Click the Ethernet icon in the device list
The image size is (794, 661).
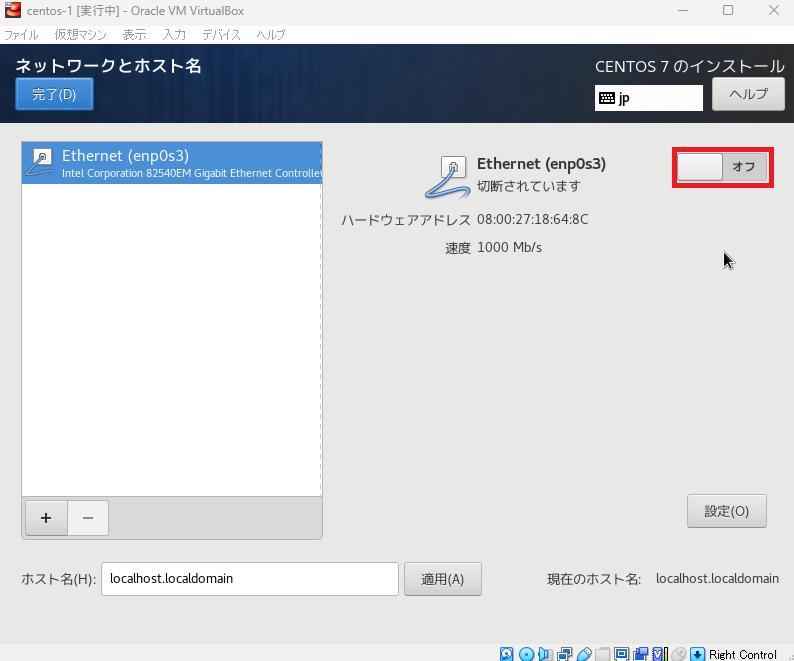click(41, 163)
